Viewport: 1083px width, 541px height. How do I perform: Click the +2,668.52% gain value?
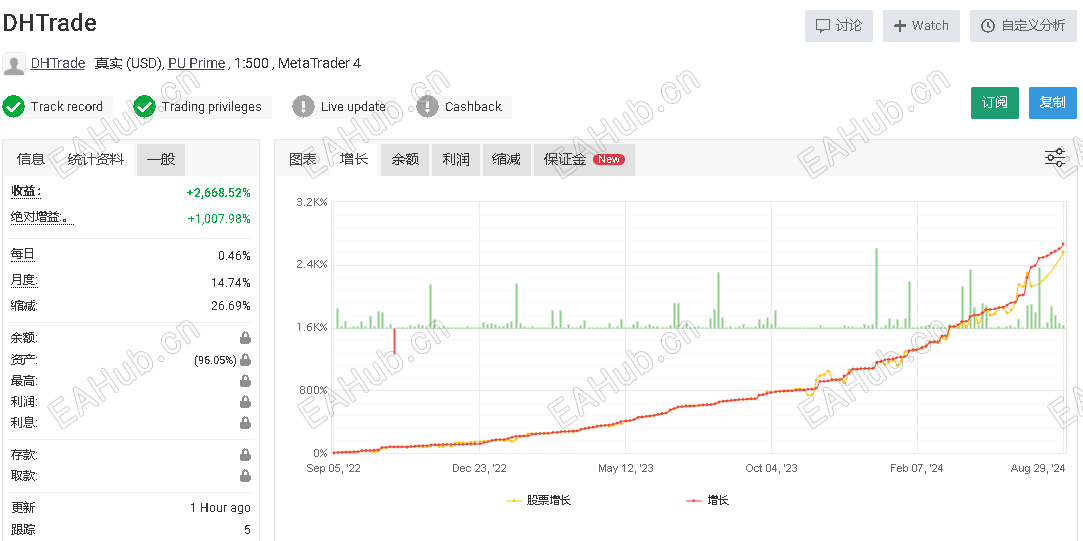pos(218,193)
